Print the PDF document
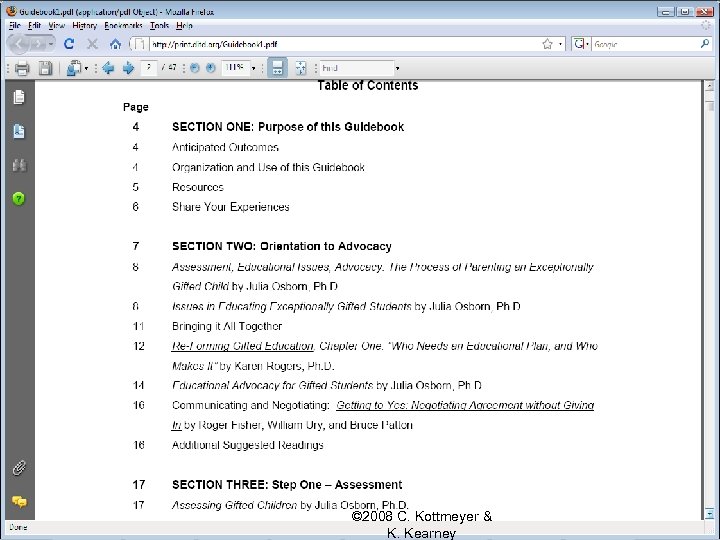Screen dimensions: 720x540 click(22, 68)
